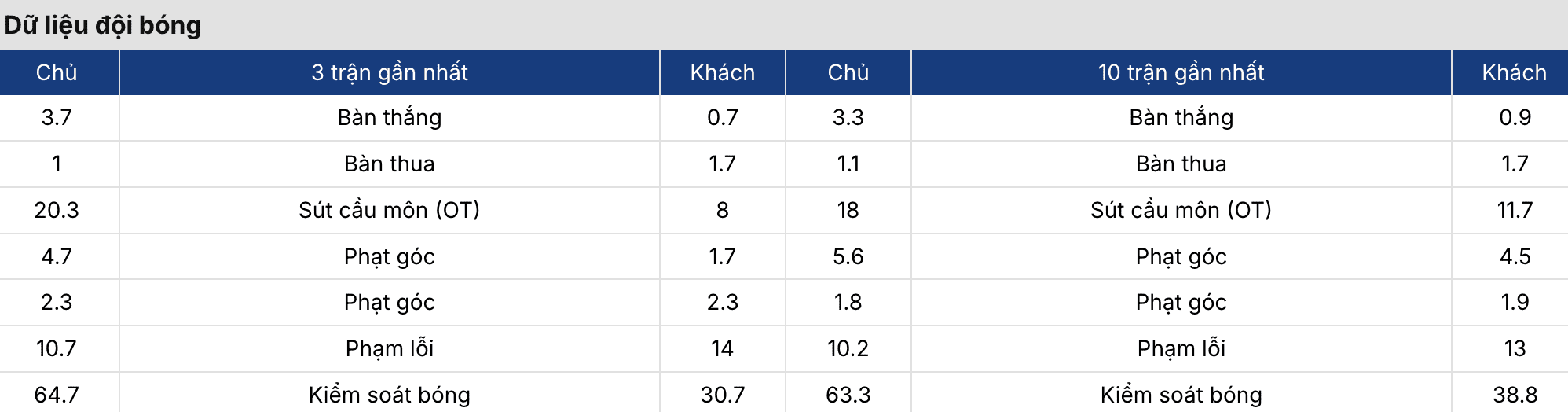Click "Bàn thua" label under 10 trận gần nhất
The image size is (1568, 412).
[x=1181, y=164]
